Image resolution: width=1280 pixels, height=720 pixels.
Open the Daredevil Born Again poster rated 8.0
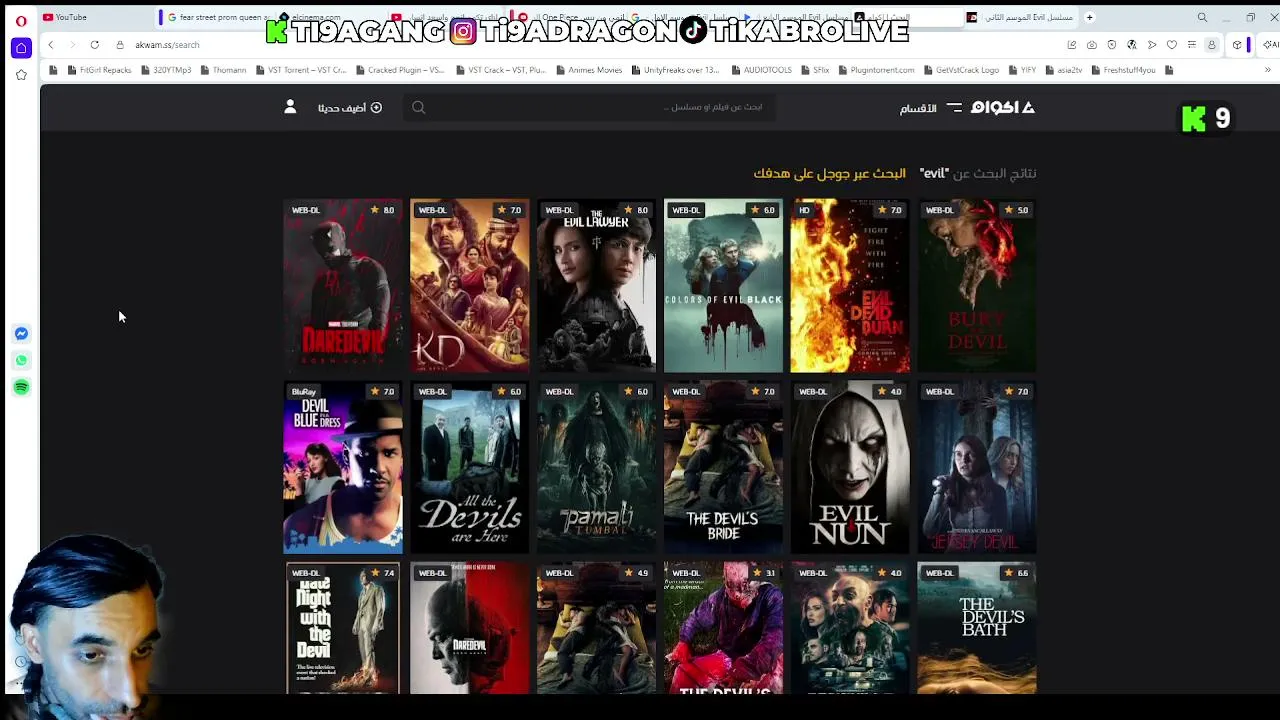click(x=343, y=286)
